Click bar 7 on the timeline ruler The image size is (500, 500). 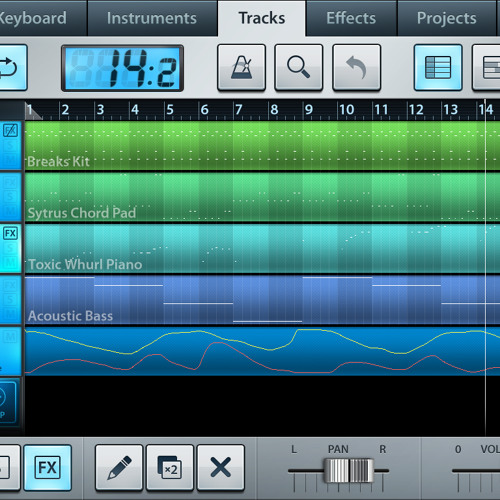(238, 109)
